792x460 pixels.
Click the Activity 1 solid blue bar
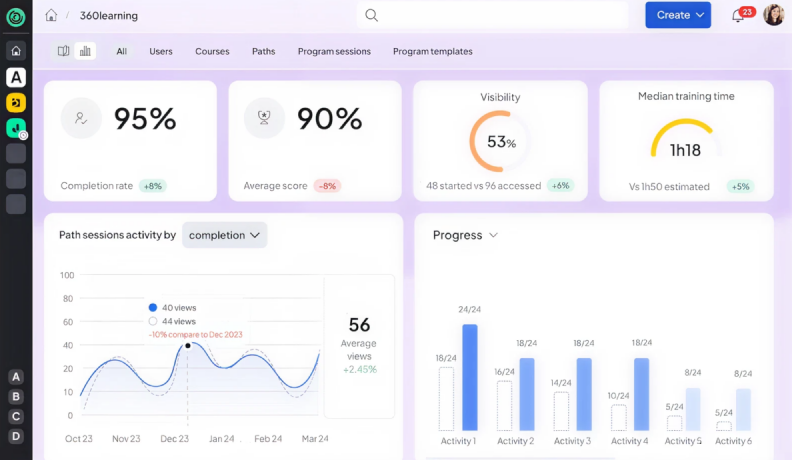(470, 377)
